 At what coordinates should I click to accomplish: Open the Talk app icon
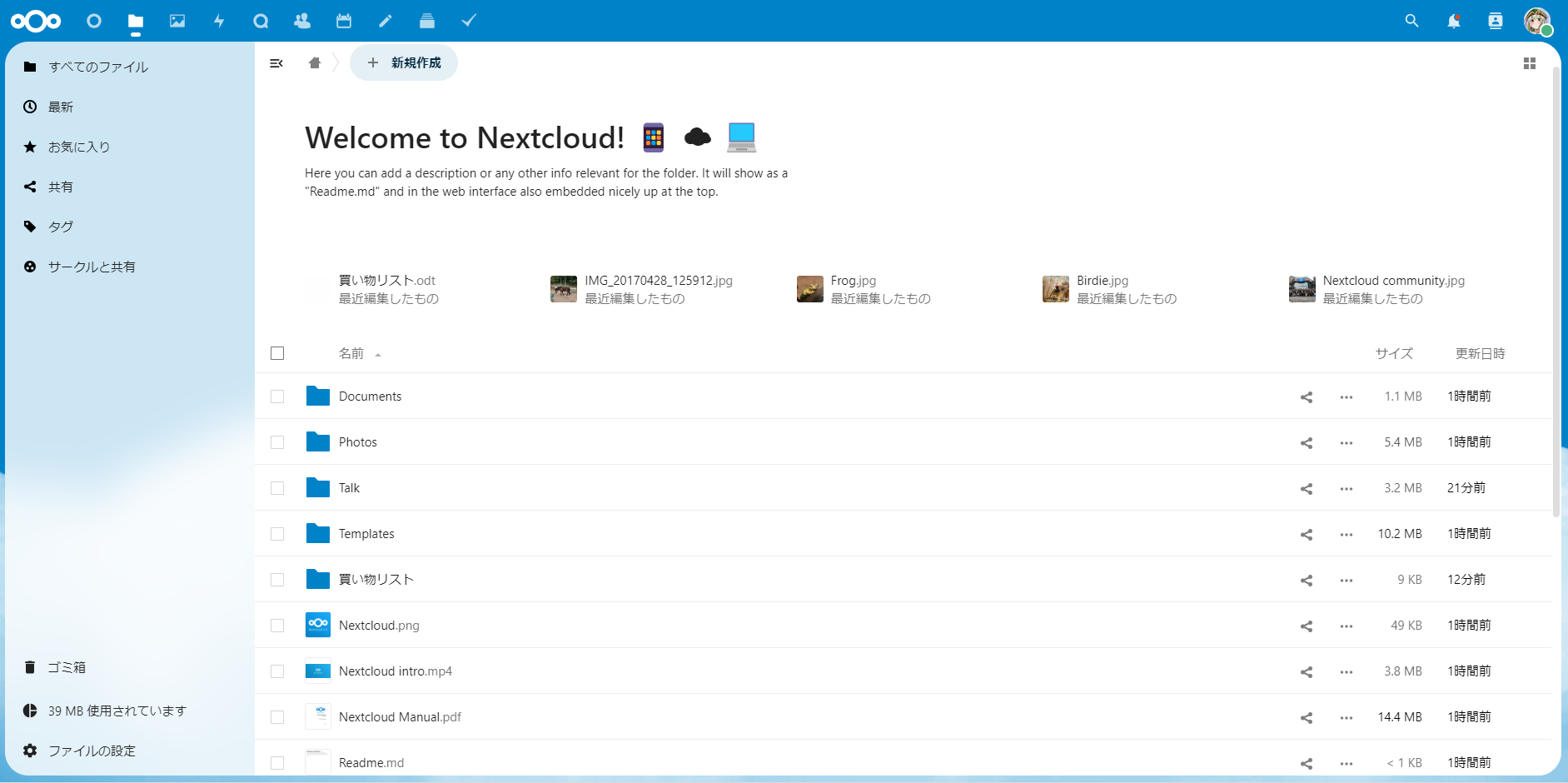click(261, 21)
